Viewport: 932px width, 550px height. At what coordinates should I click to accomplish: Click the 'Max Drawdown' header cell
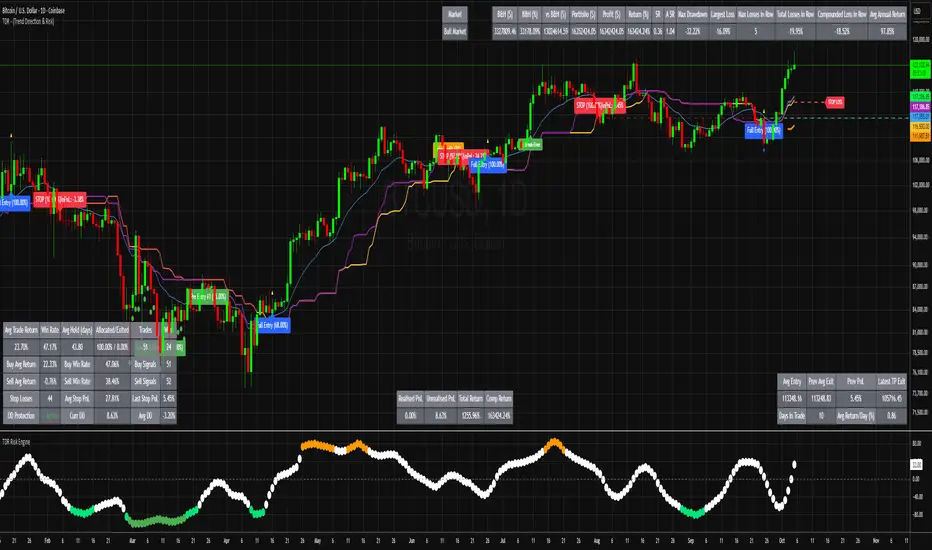(693, 14)
